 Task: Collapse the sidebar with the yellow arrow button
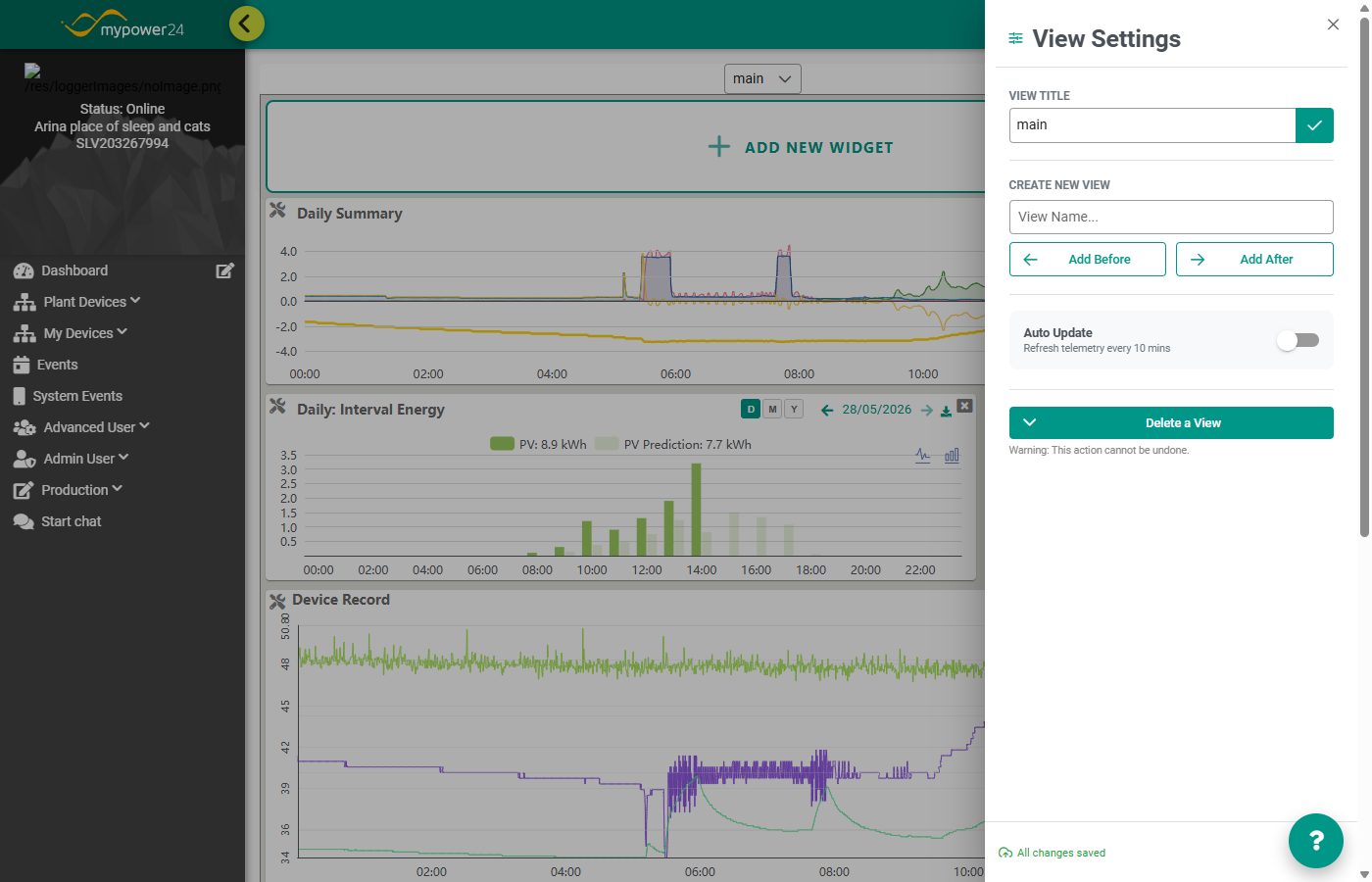coord(247,24)
